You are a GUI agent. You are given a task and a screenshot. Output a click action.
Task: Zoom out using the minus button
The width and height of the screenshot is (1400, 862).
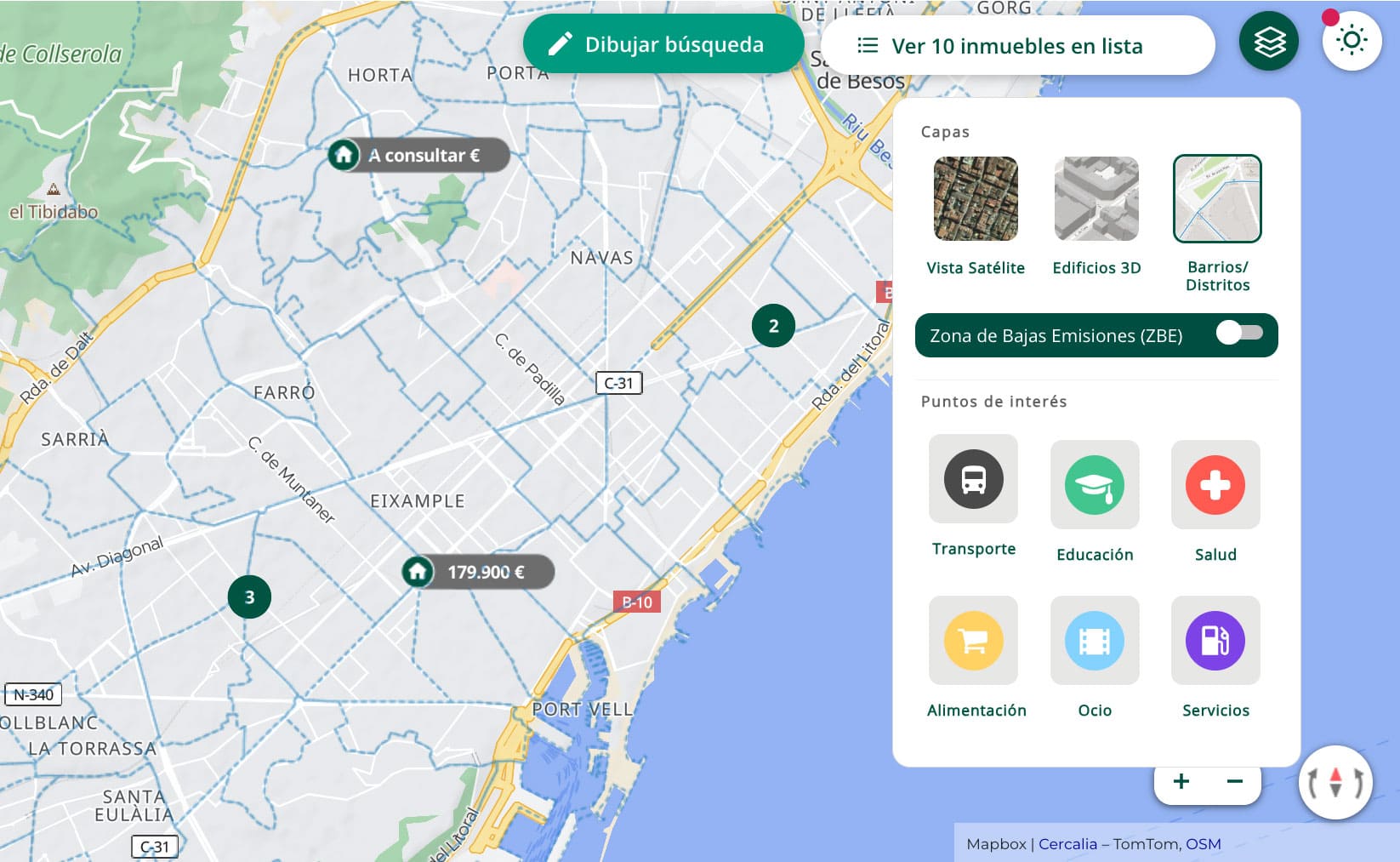1235,780
